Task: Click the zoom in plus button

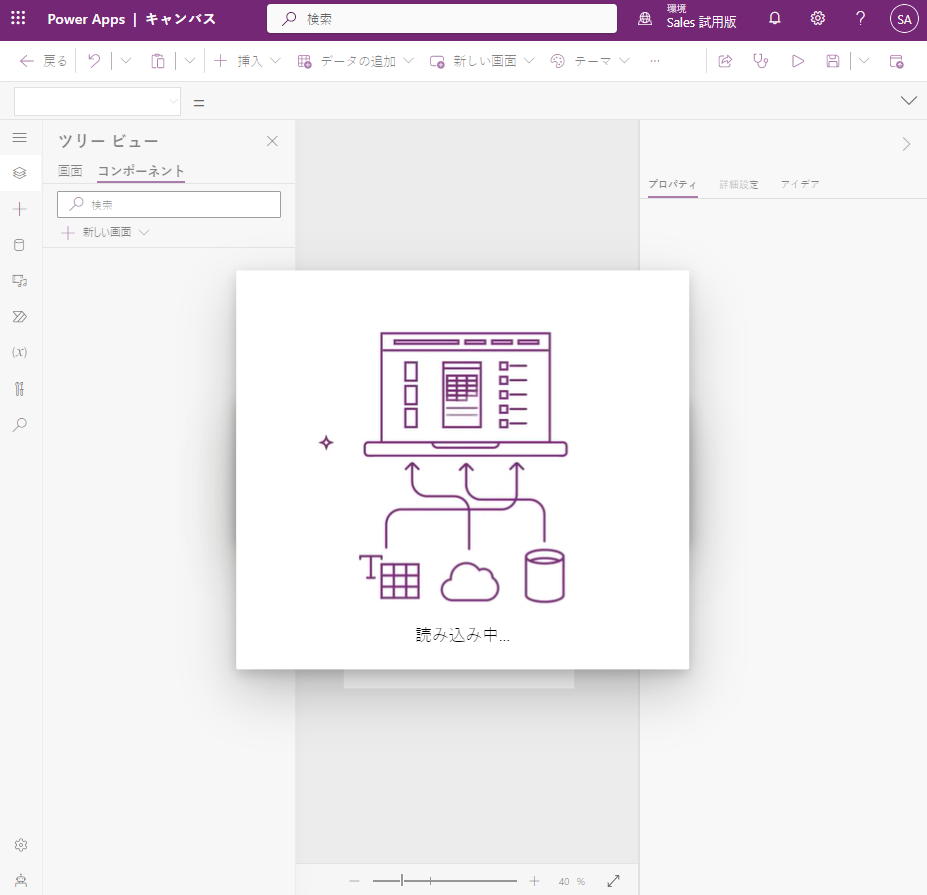Action: coord(534,881)
